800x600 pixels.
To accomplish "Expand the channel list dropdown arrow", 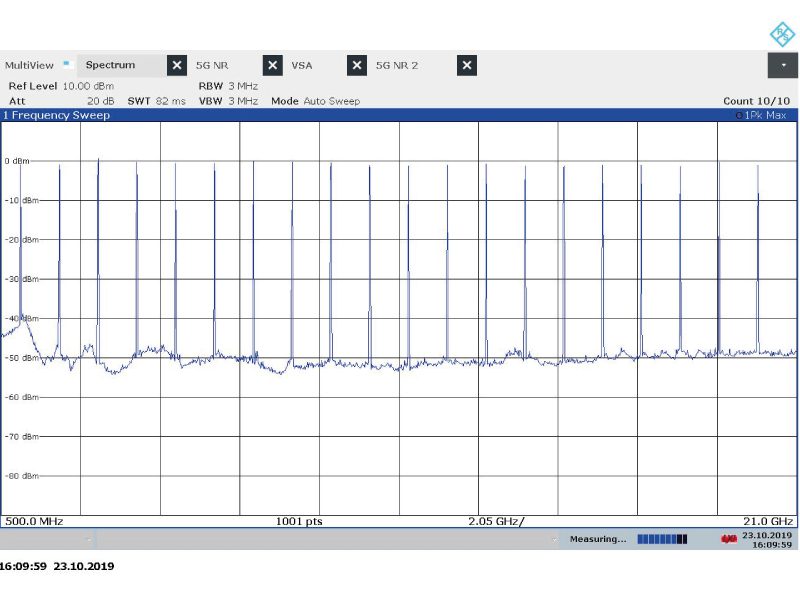I will (x=782, y=65).
